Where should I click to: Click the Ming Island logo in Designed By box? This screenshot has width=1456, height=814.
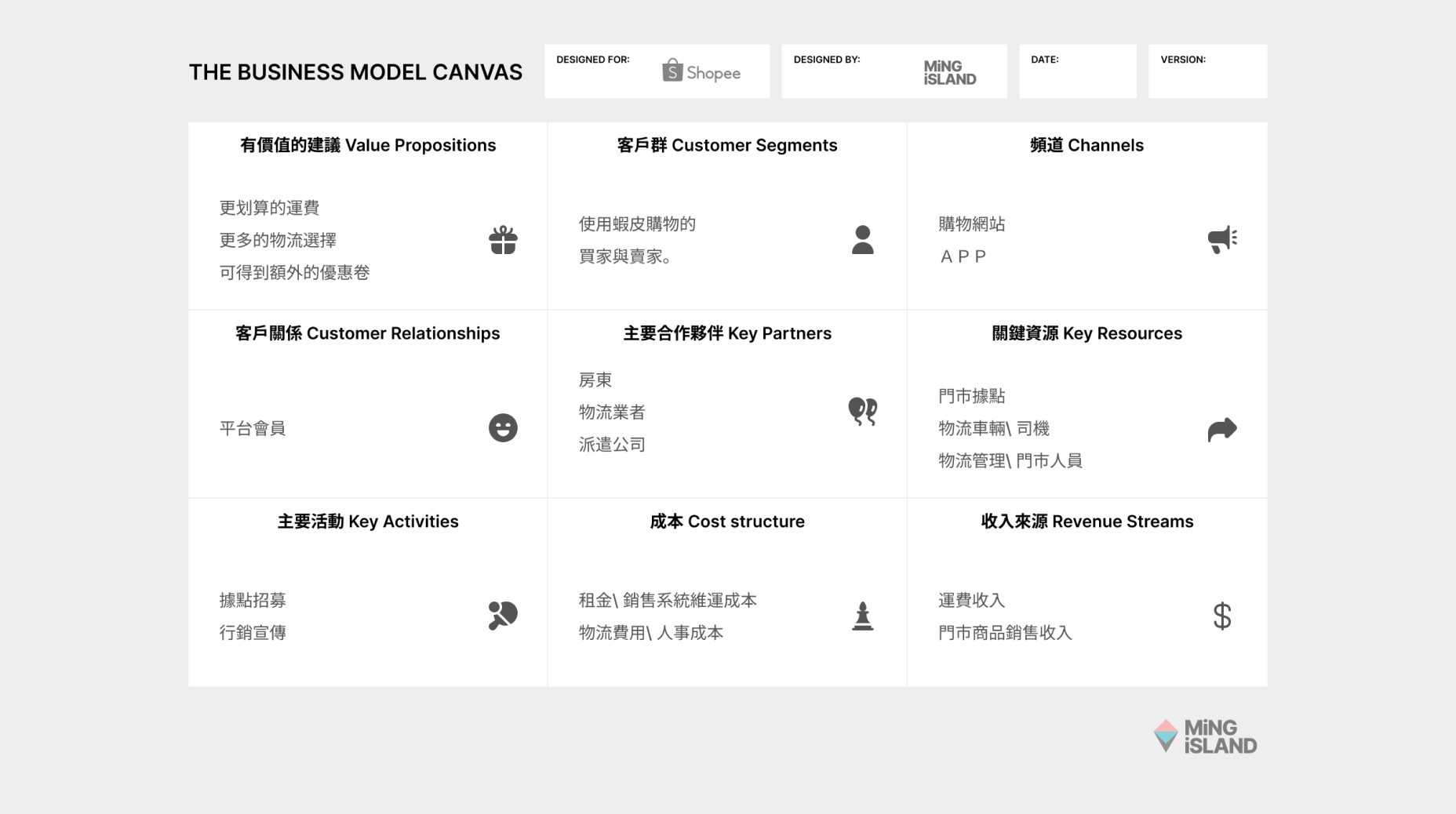[x=949, y=73]
